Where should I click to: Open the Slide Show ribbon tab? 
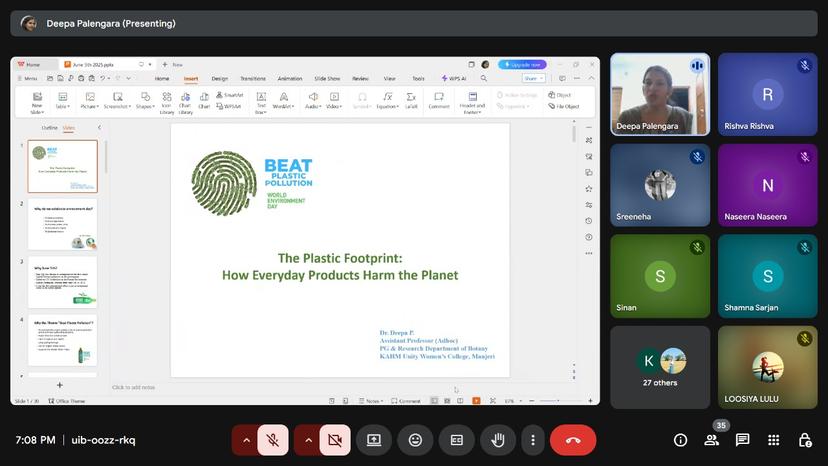(327, 78)
